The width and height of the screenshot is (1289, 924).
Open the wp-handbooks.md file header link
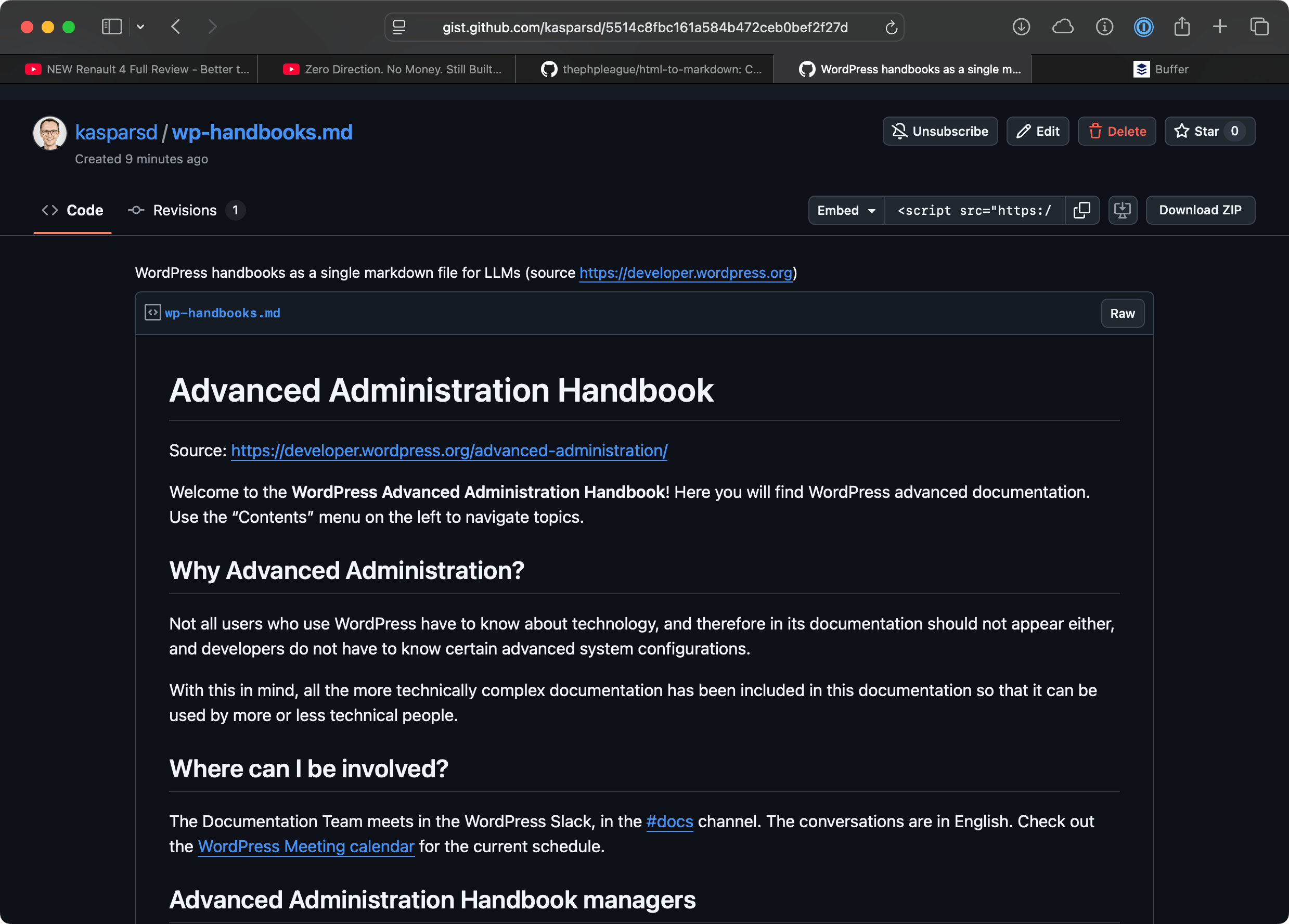[222, 313]
